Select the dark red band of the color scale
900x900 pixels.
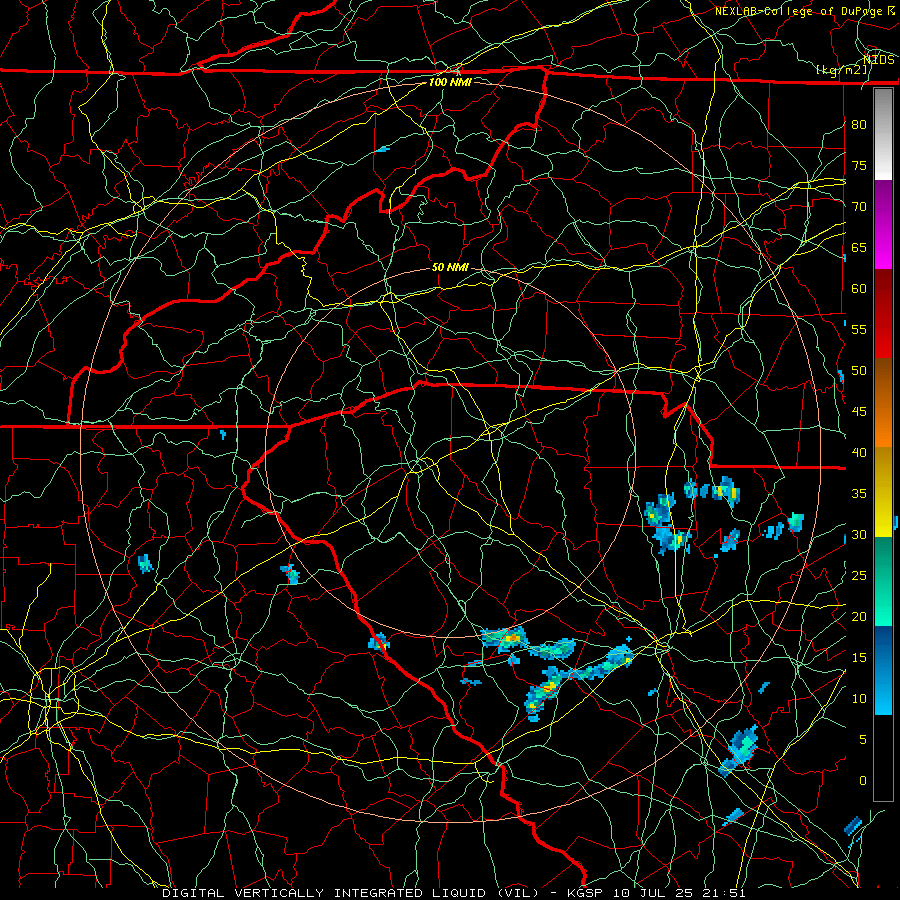(x=883, y=314)
